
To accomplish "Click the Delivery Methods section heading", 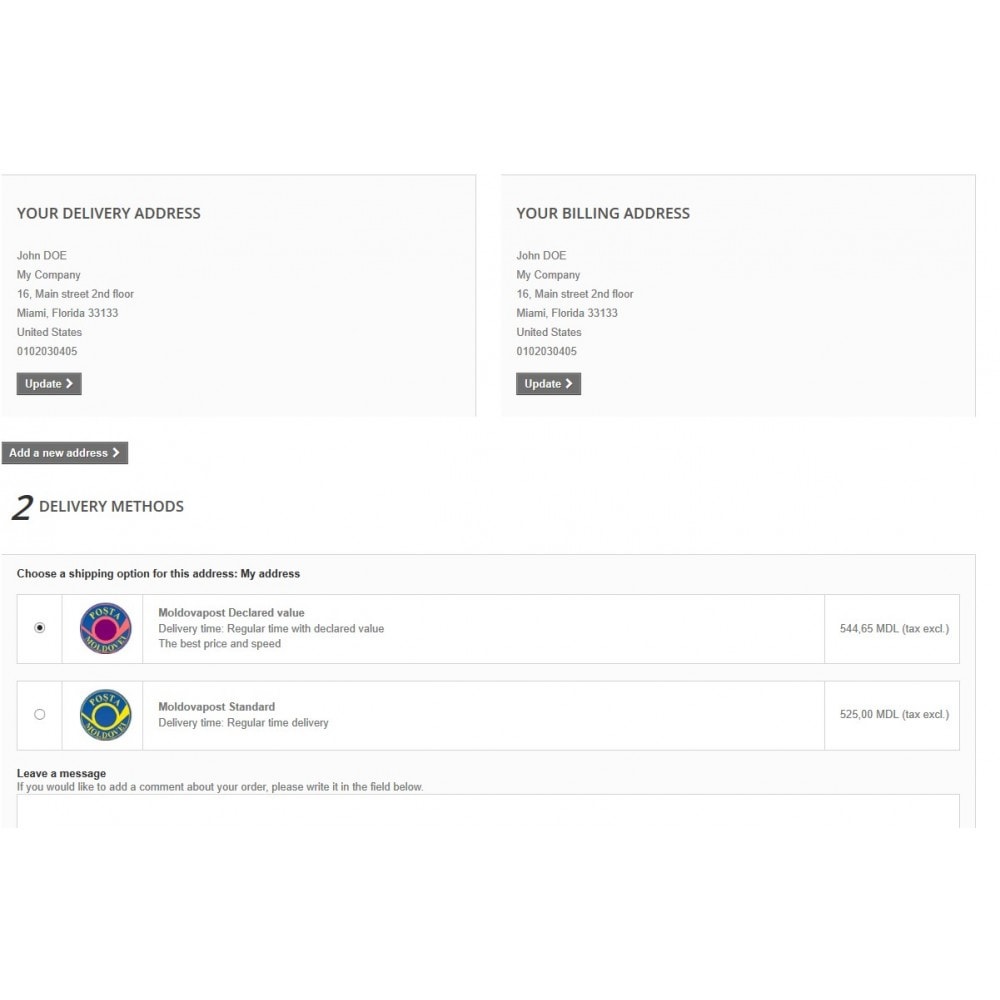I will point(112,506).
